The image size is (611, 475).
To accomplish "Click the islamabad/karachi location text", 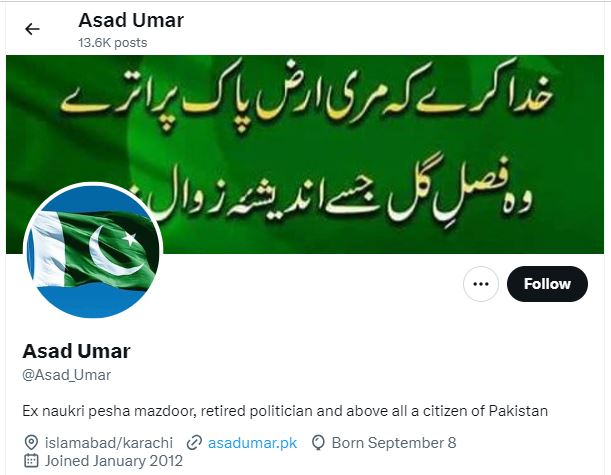I will (109, 443).
